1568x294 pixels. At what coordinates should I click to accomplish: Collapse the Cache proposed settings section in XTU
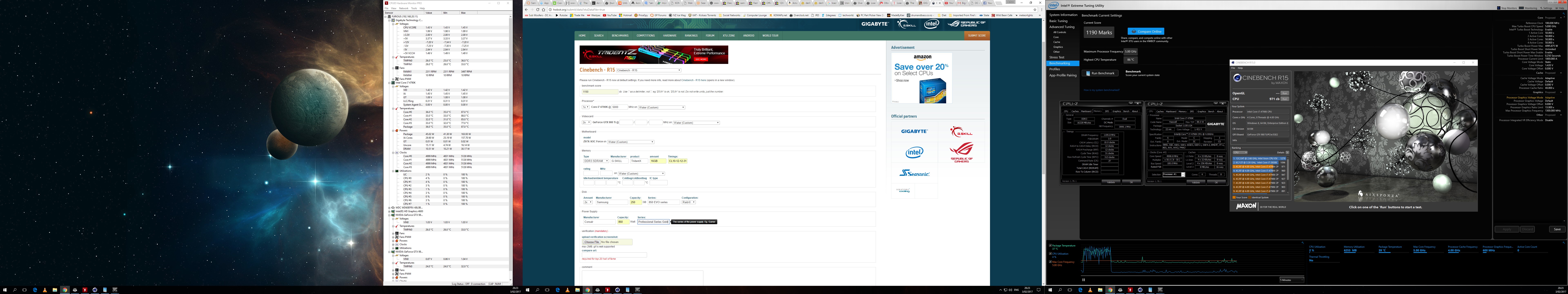click(1561, 73)
